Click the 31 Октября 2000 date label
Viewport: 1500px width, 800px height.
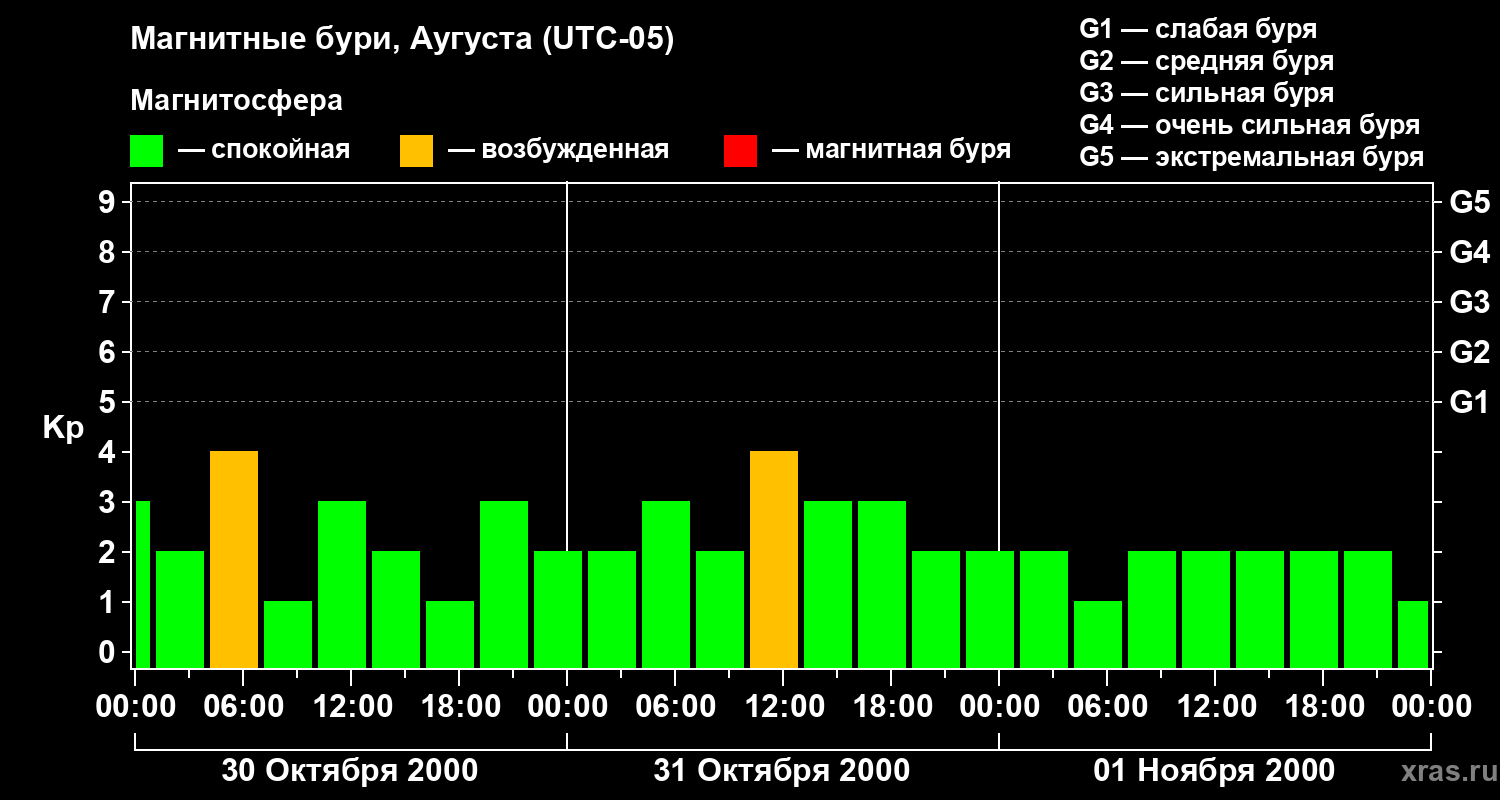pos(782,771)
